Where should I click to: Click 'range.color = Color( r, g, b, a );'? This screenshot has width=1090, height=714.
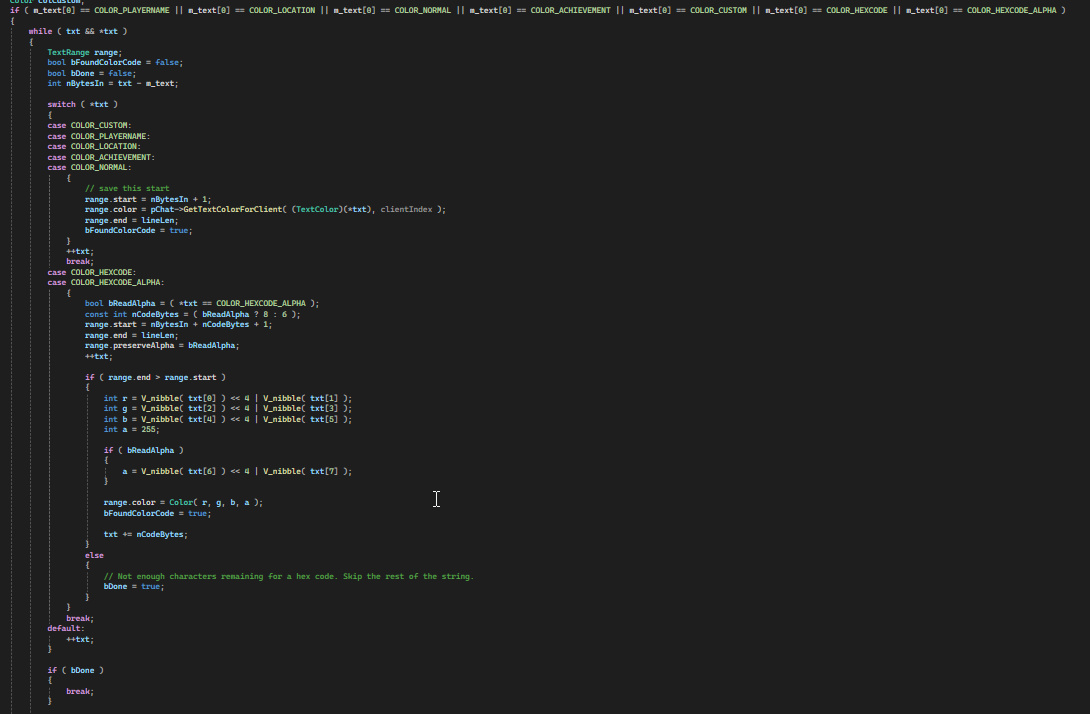click(184, 503)
